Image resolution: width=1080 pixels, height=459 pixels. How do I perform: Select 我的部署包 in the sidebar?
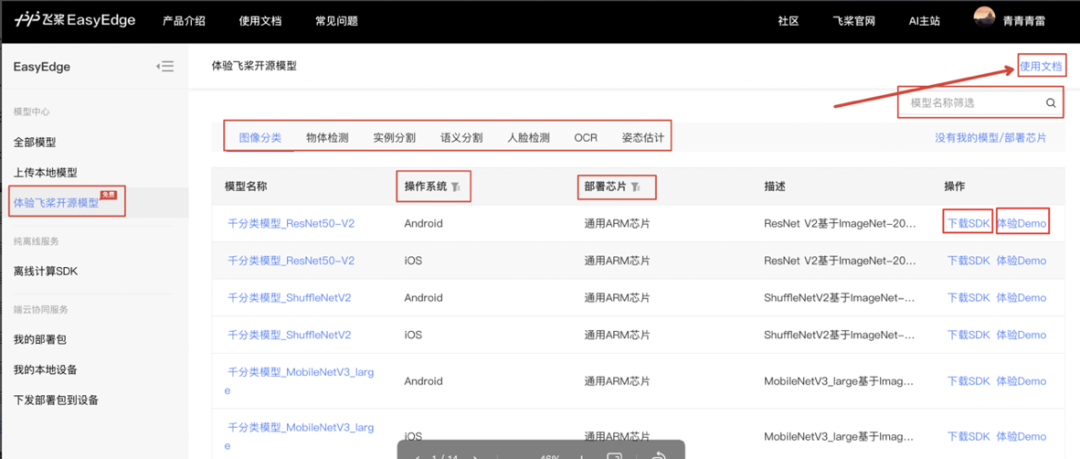click(x=40, y=339)
